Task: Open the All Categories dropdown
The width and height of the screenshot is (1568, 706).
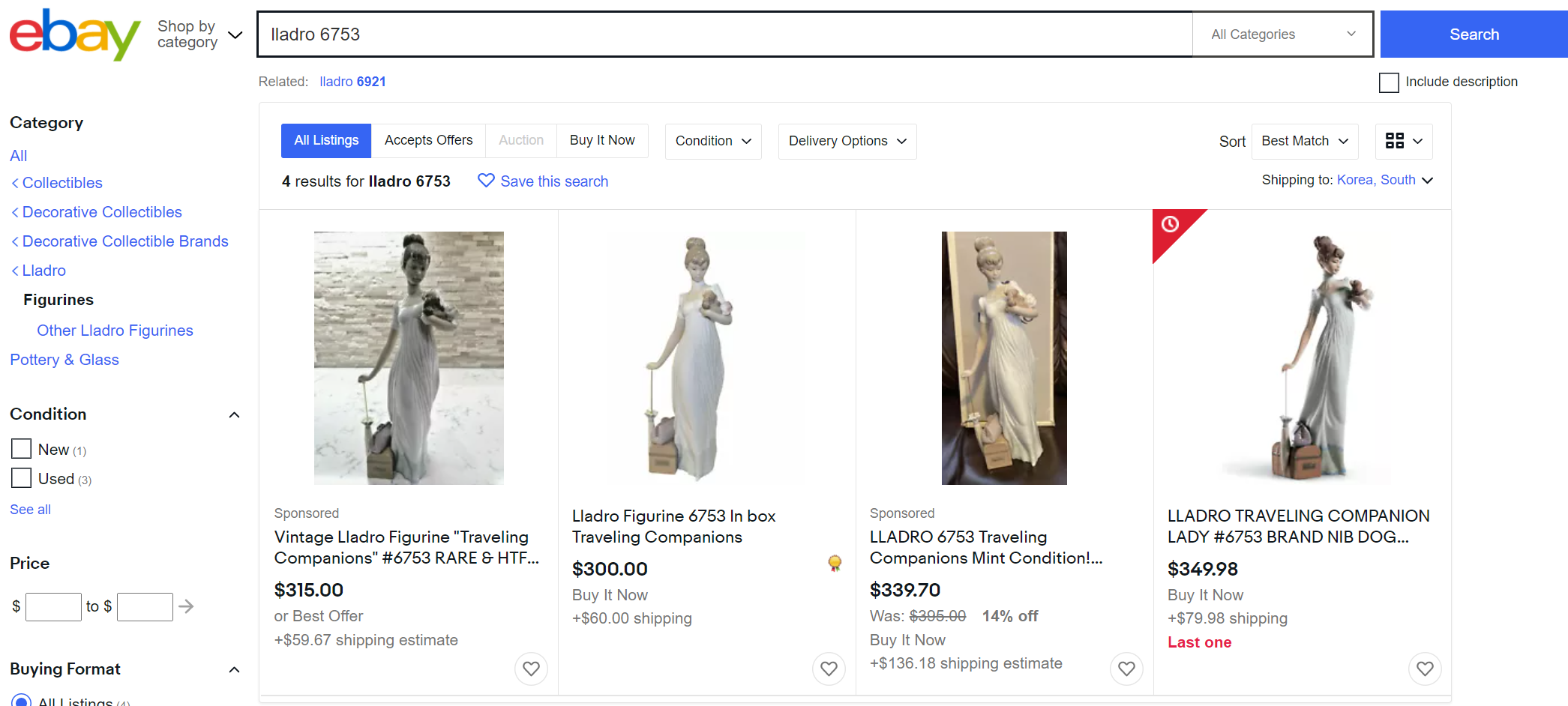Action: click(1282, 34)
